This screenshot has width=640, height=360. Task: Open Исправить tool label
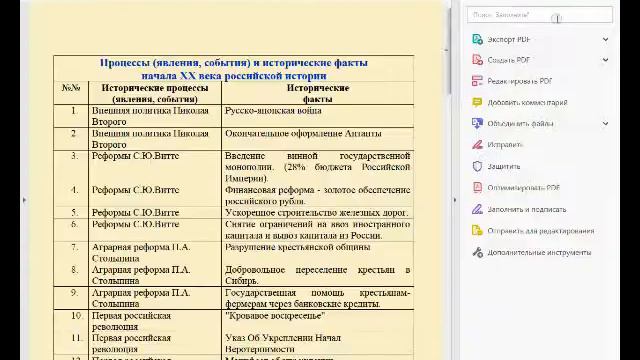coord(505,144)
